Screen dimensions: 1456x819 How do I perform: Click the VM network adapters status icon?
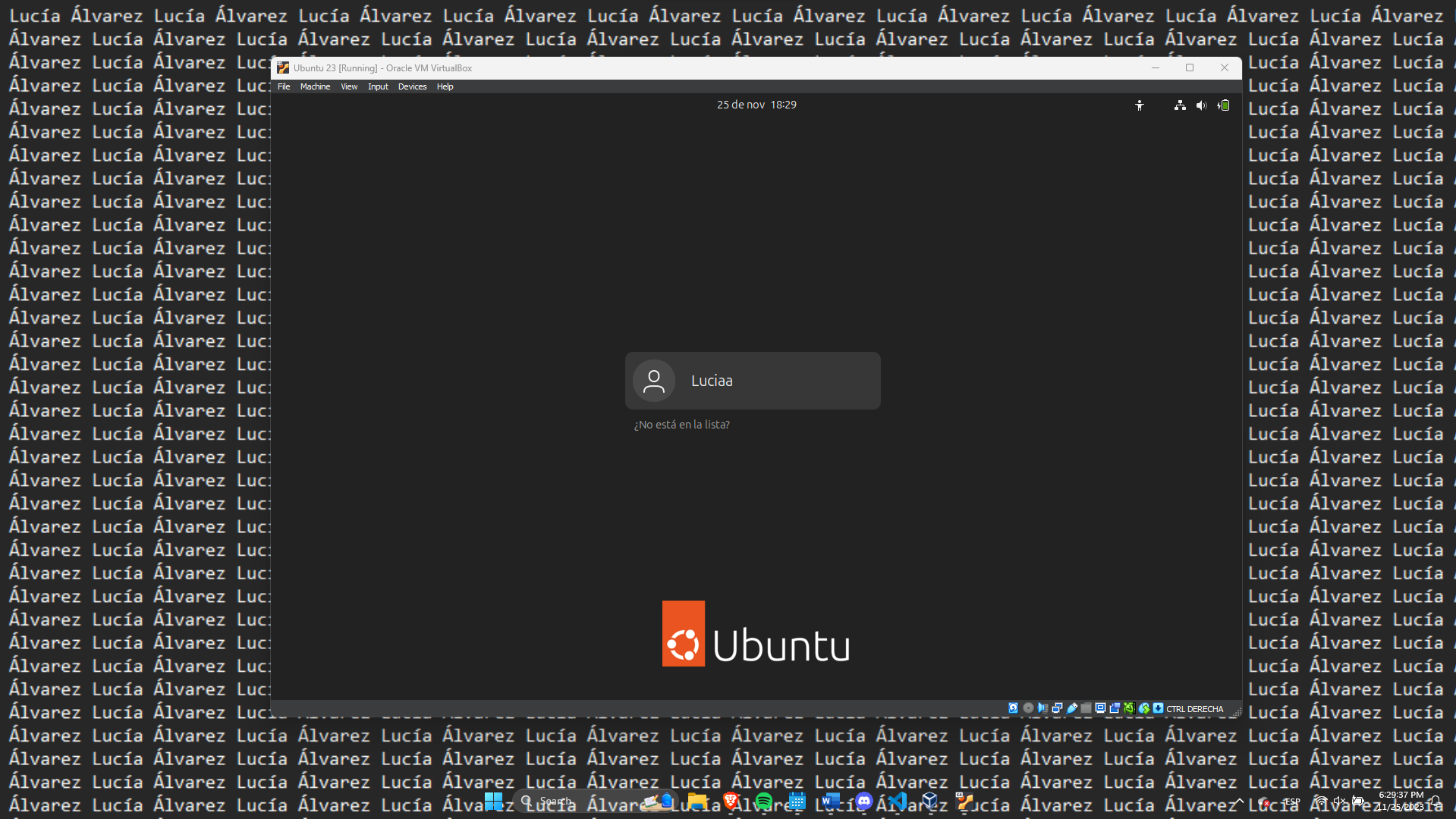tap(1057, 708)
